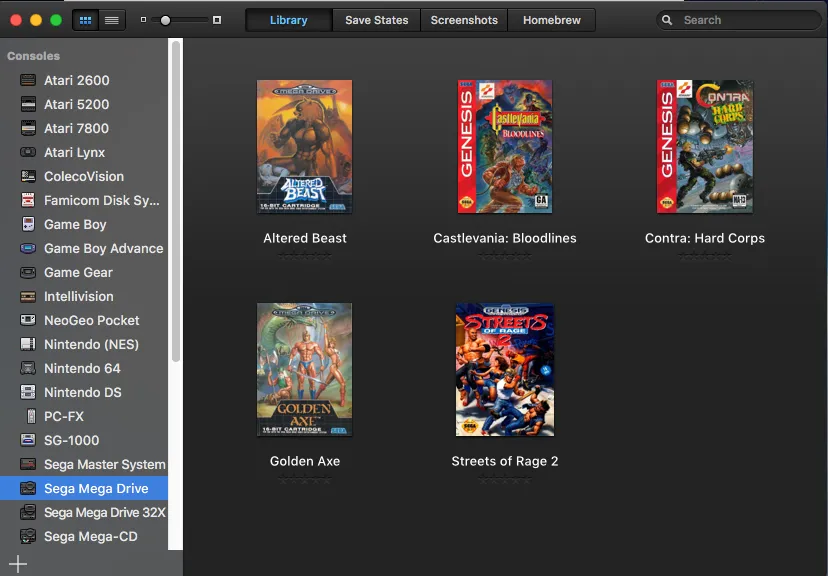Click the Castlevania: Bloodlines title text
The image size is (828, 576).
[505, 238]
